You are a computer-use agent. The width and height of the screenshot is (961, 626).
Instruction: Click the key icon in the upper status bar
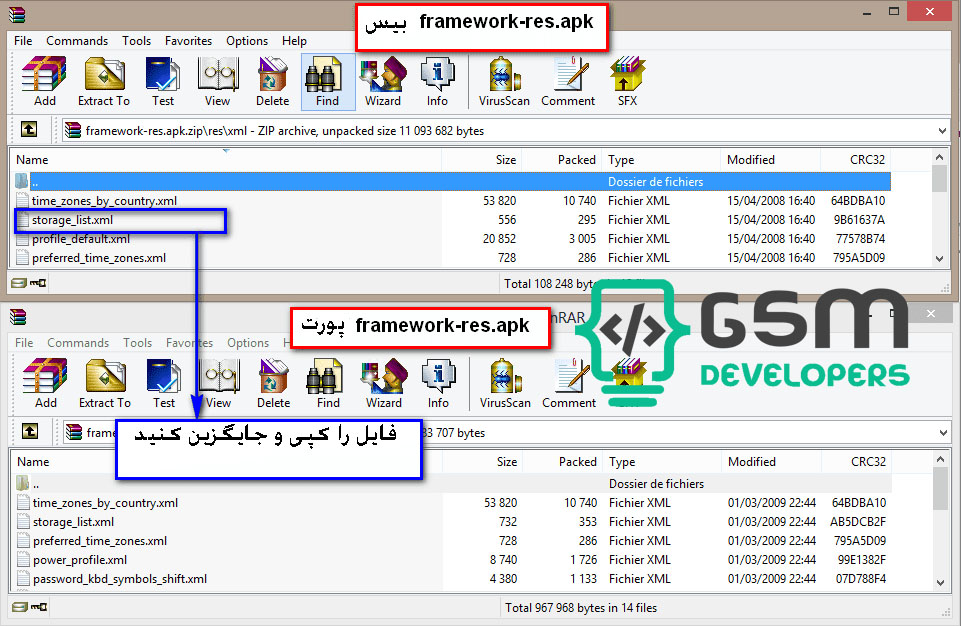tap(38, 283)
